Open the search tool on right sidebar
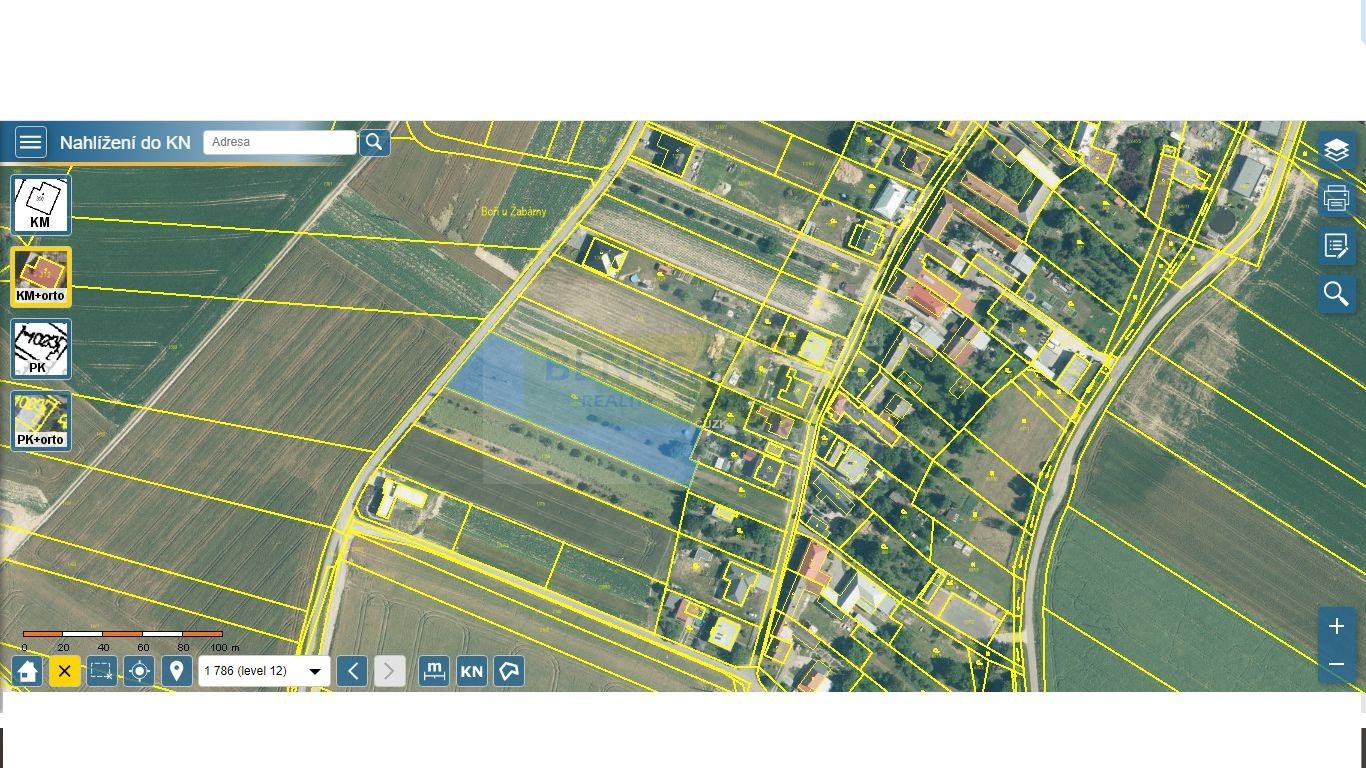 pyautogui.click(x=1336, y=294)
